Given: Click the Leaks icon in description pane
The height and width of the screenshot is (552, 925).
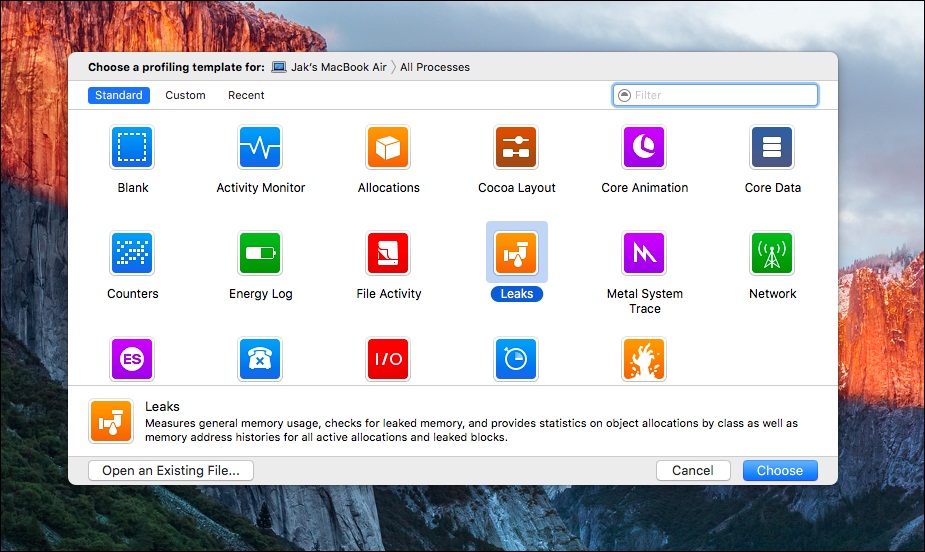Looking at the screenshot, I should [x=111, y=421].
